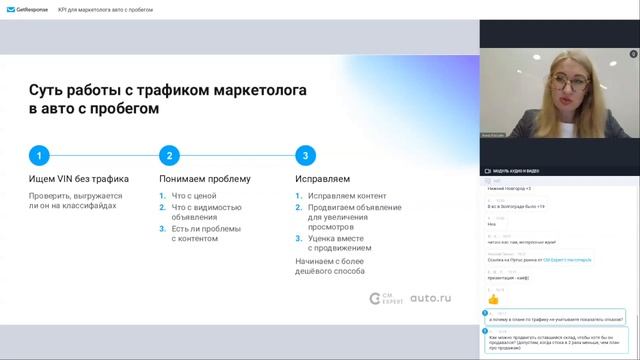Viewport: 640px width, 360px height.
Task: Click the GetResponse logo
Action: pos(27,9)
